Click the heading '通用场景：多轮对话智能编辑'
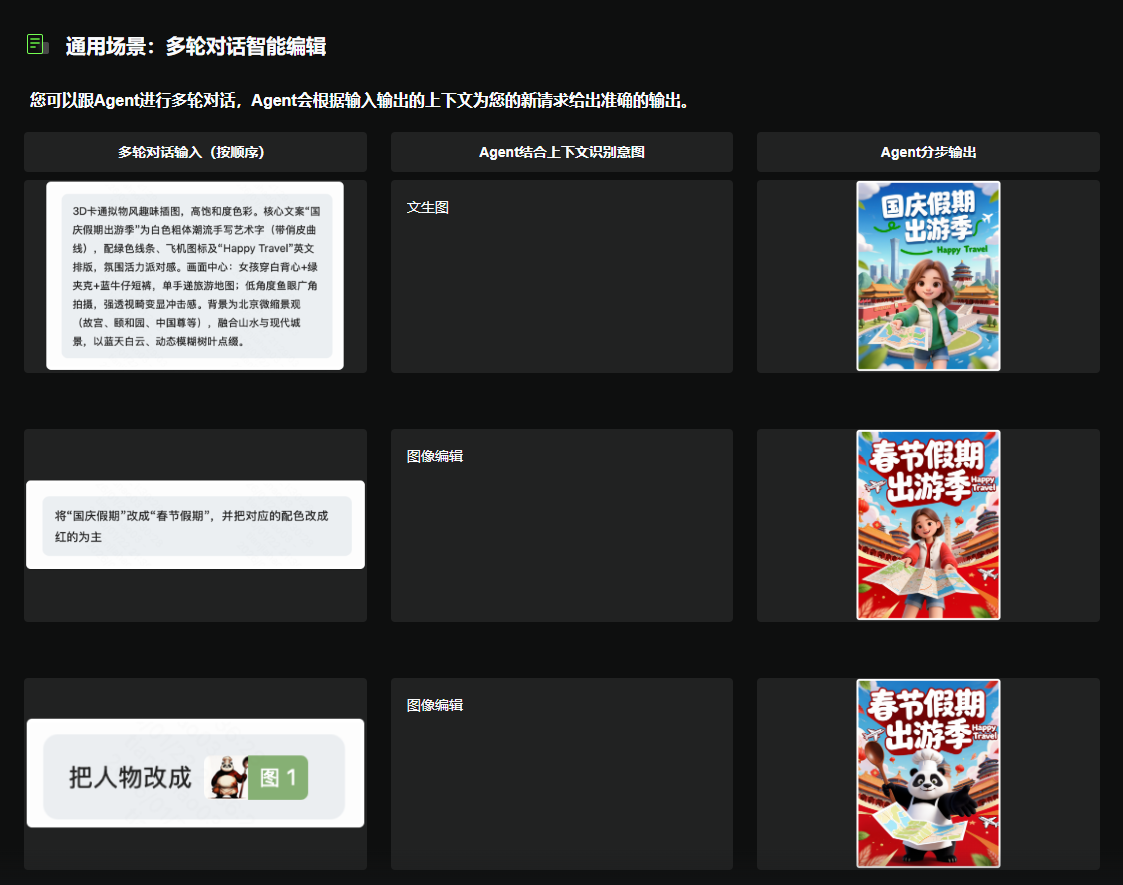Image resolution: width=1123 pixels, height=885 pixels. (196, 46)
